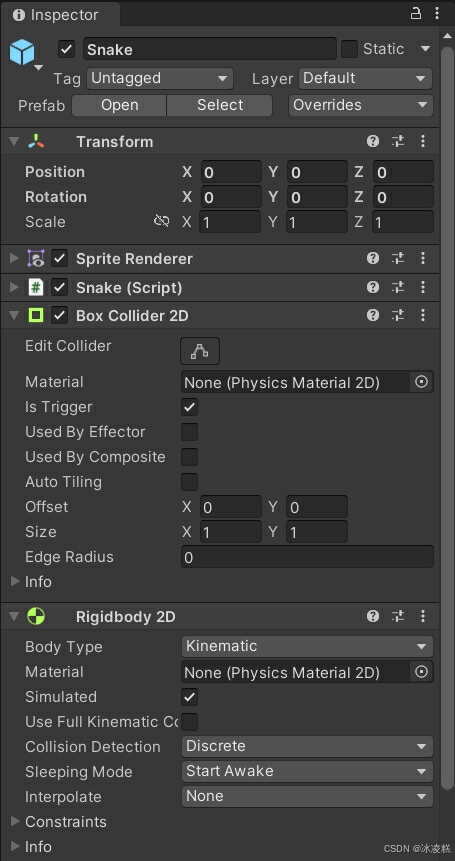Open the Inspector tab options menu
This screenshot has height=861, width=455.
437,13
